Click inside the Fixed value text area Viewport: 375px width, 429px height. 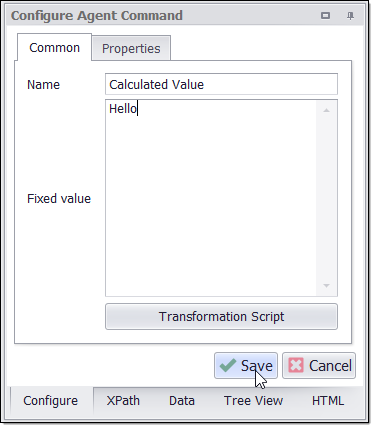point(211,198)
